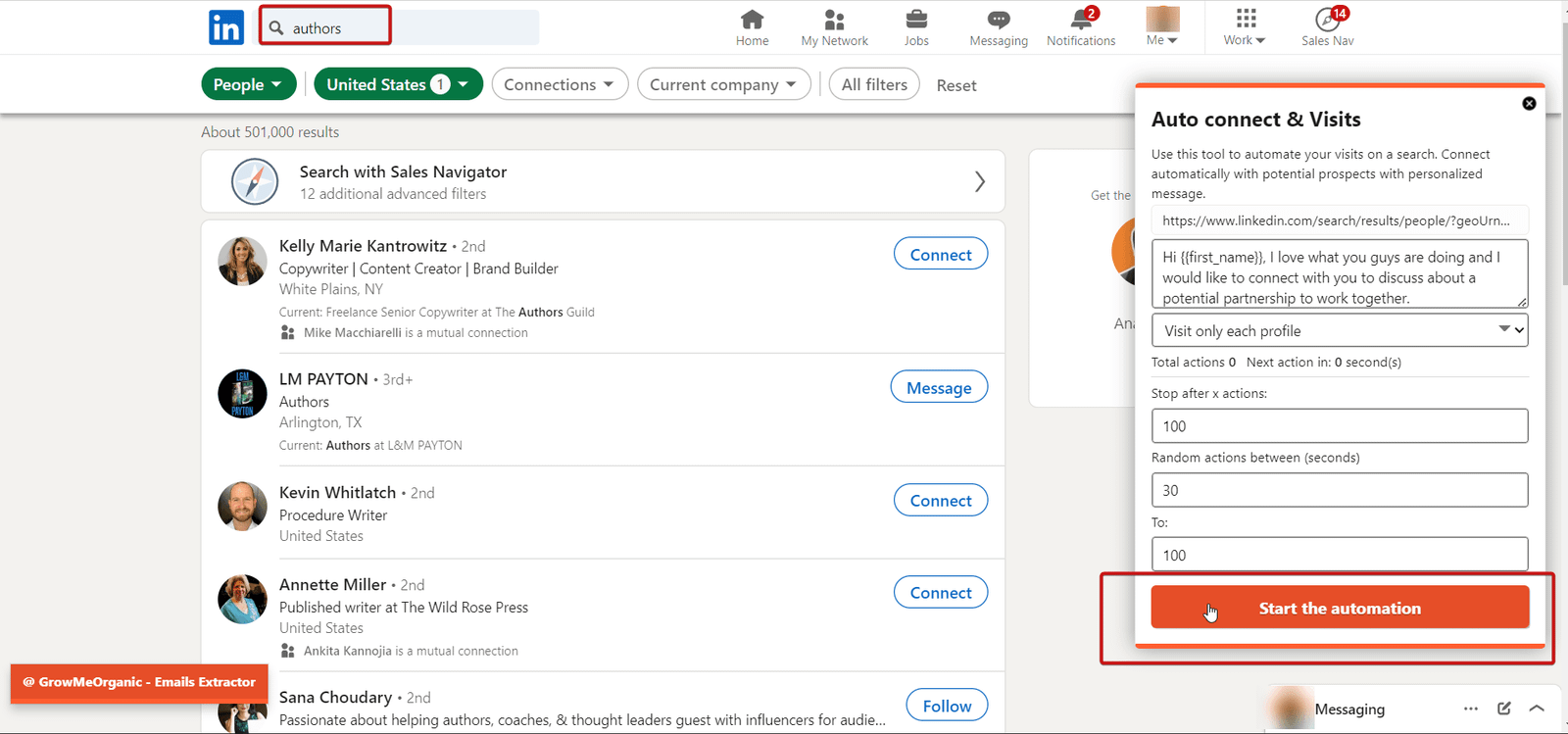This screenshot has width=1568, height=734.
Task: Open Search with Sales Navigator chevron arrow
Action: [979, 181]
